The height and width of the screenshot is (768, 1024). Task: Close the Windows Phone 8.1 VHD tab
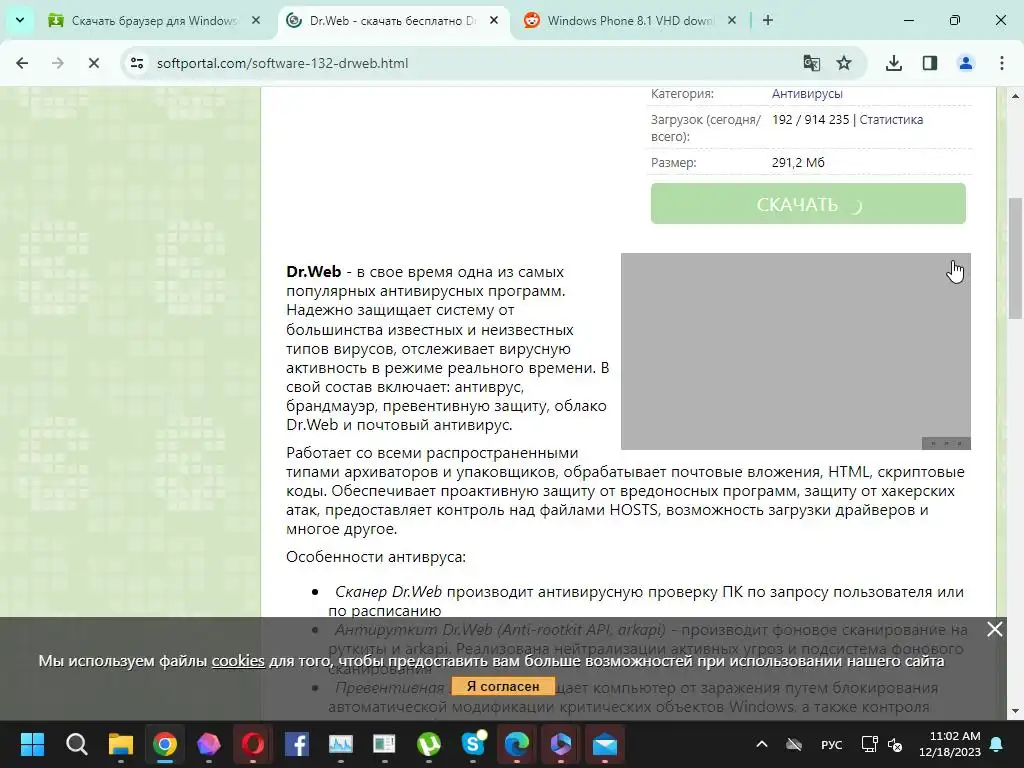click(x=732, y=20)
